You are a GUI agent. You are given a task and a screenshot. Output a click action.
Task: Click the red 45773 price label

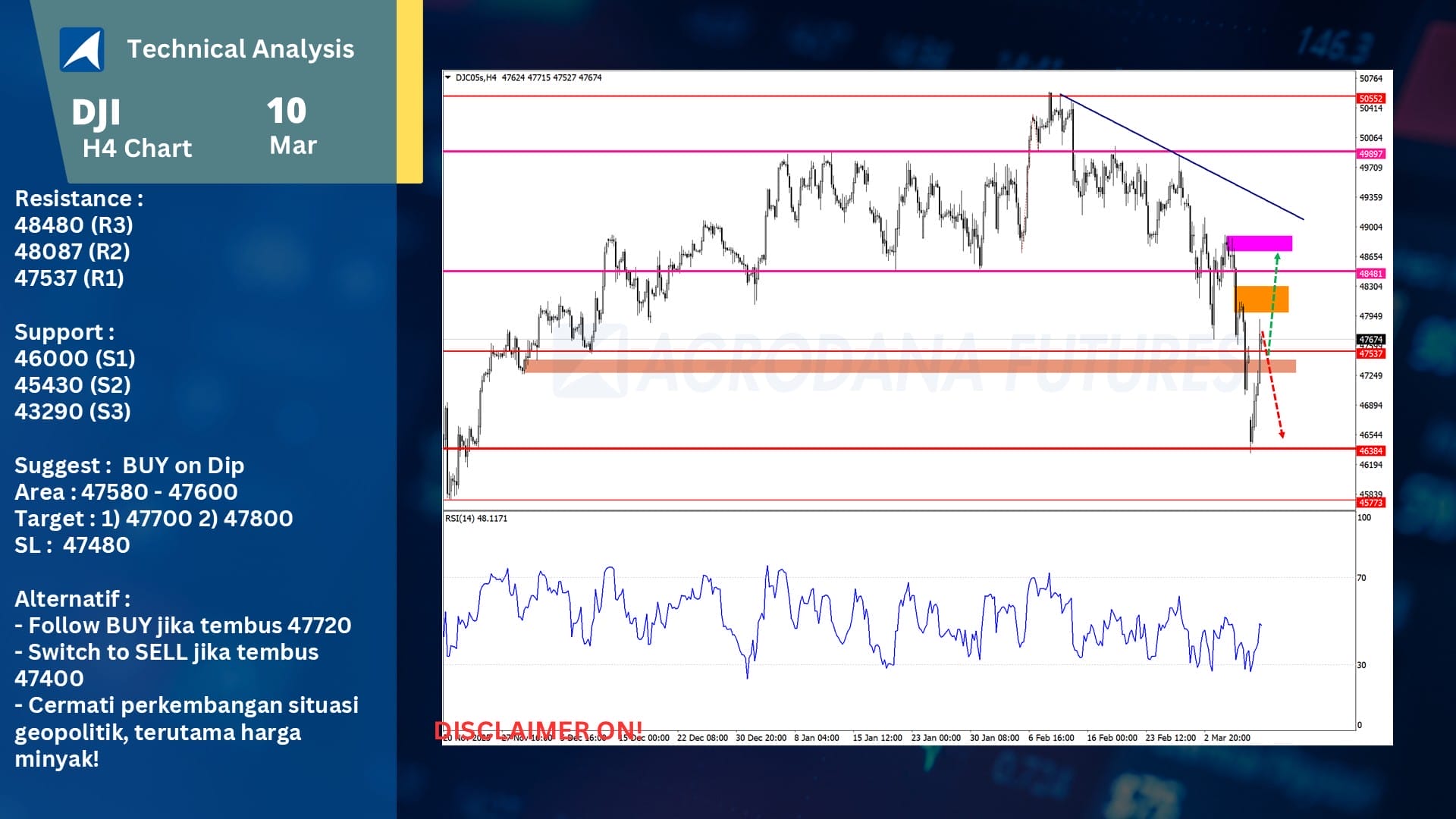coord(1370,503)
